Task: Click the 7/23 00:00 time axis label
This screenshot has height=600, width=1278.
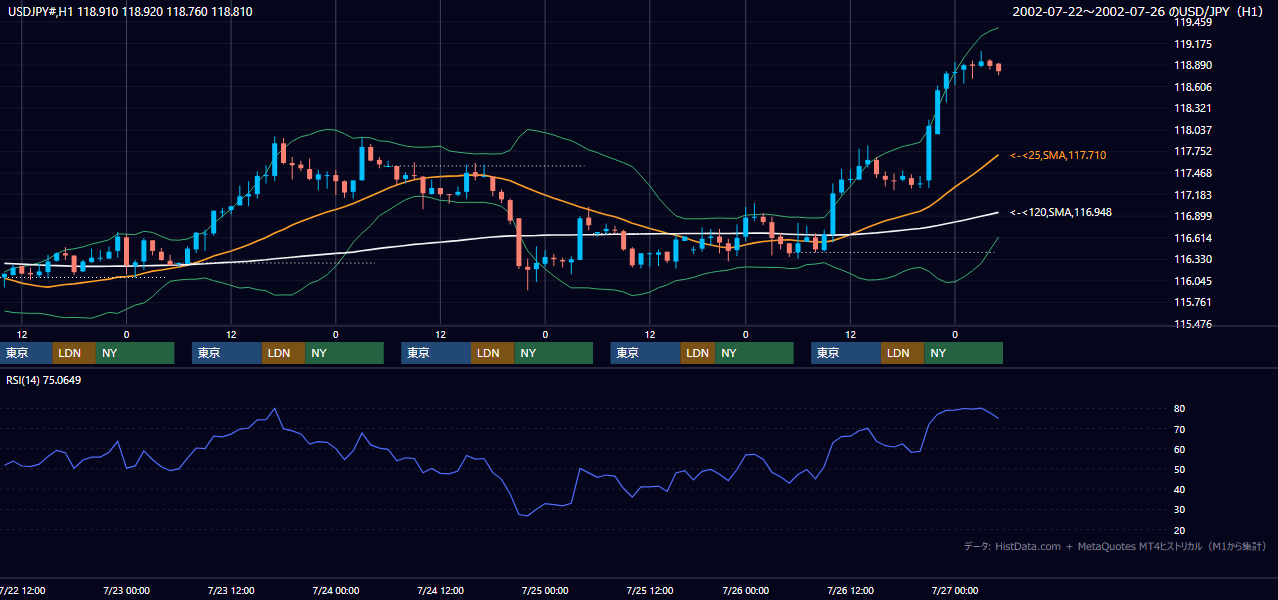Action: 125,590
